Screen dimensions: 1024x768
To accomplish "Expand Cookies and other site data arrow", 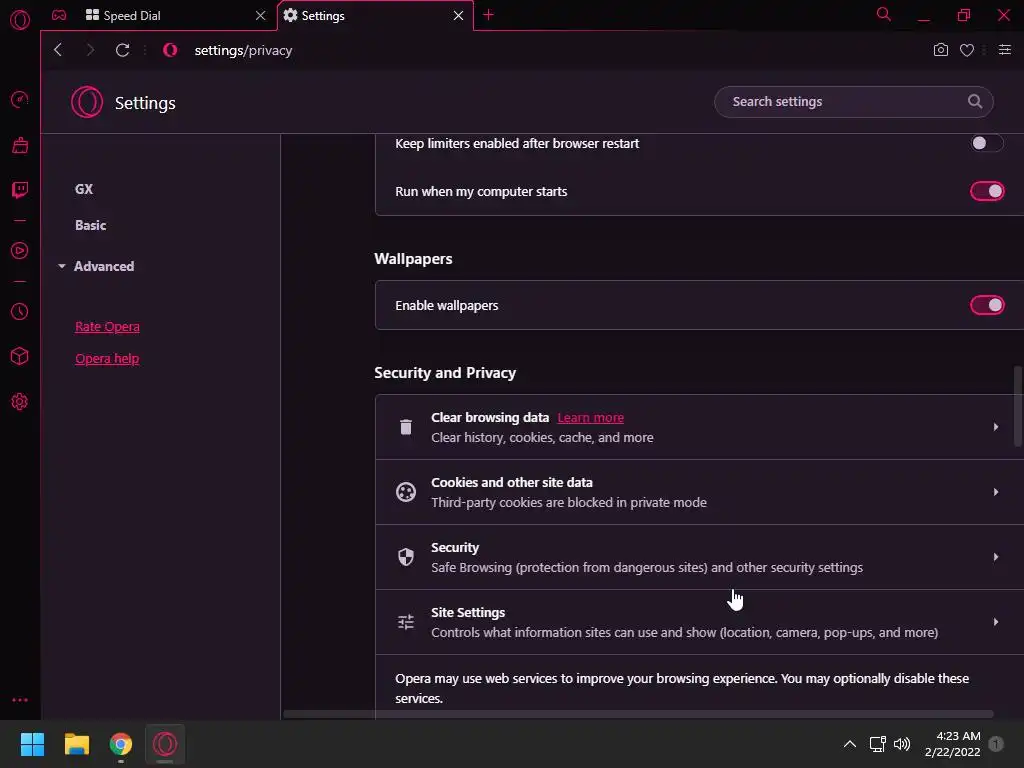I will pyautogui.click(x=996, y=492).
